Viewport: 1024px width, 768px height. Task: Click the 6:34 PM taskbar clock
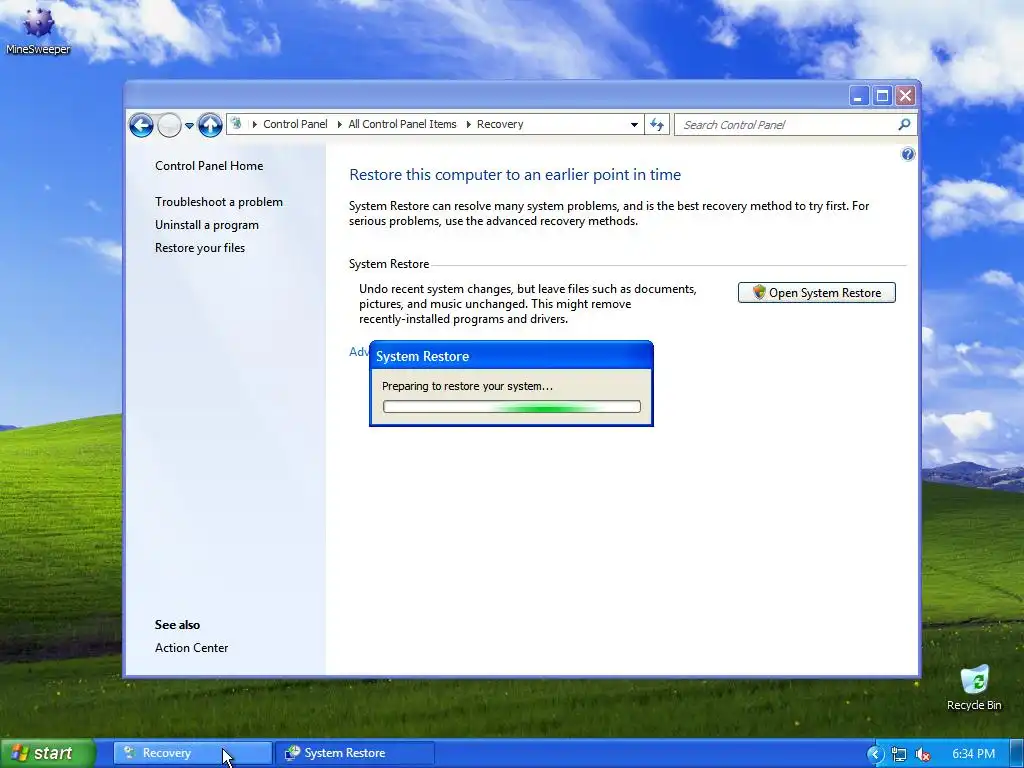(x=973, y=754)
